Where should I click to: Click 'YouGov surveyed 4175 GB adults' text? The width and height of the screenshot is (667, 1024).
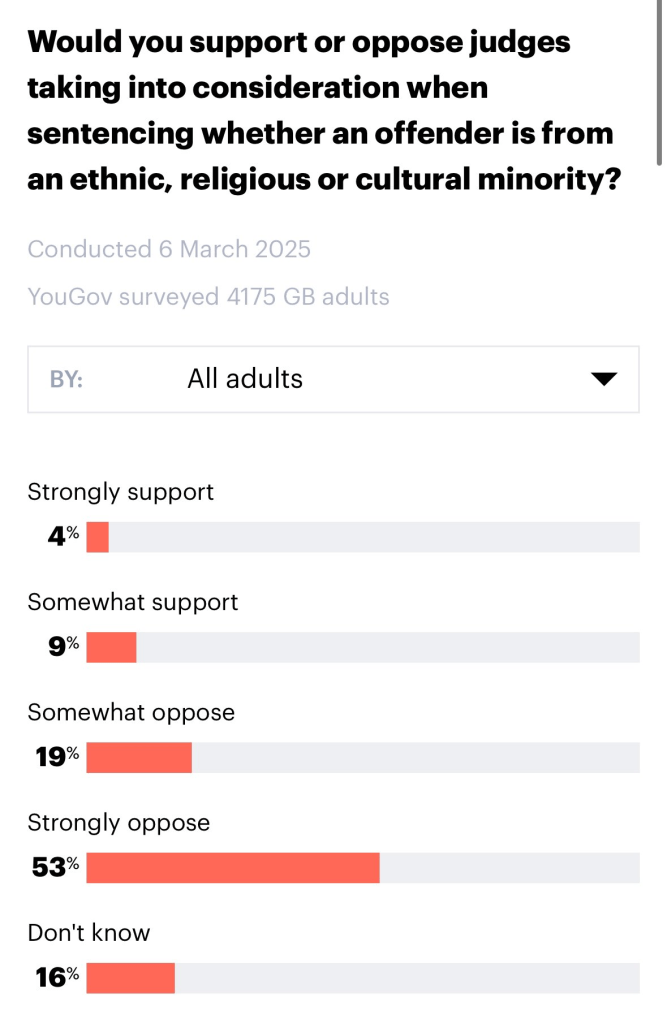[208, 297]
